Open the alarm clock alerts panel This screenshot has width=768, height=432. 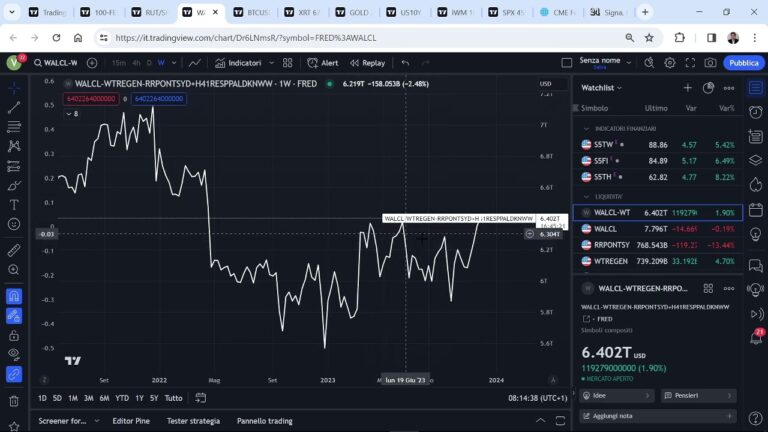pos(756,112)
